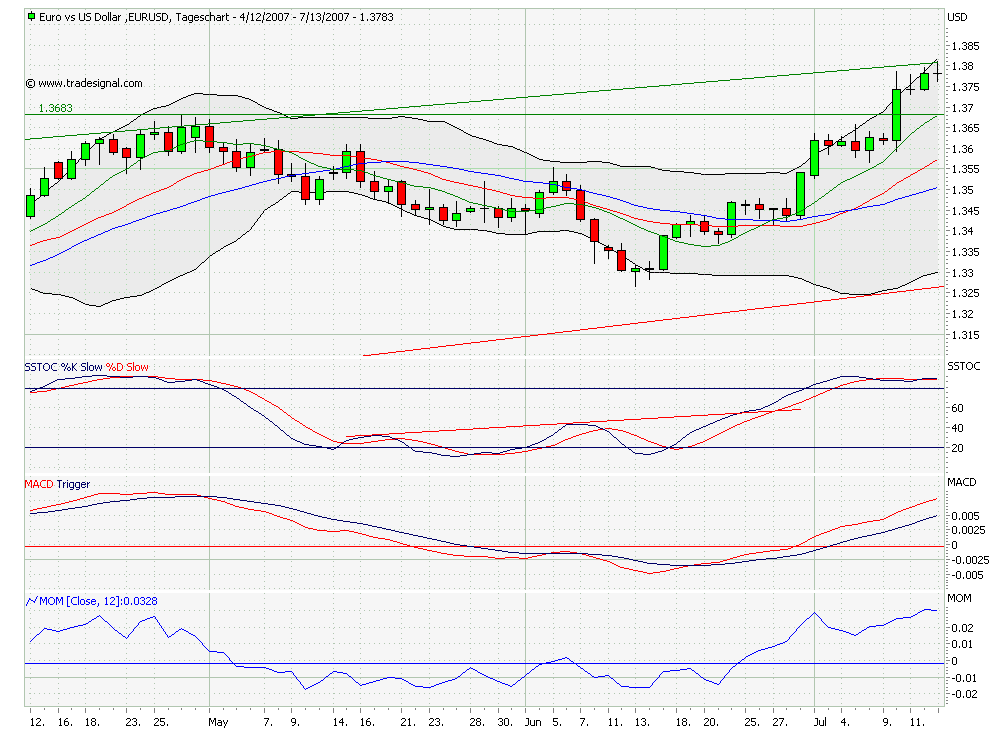
Task: Click the 'May' month label on the time axis
Action: tap(218, 722)
